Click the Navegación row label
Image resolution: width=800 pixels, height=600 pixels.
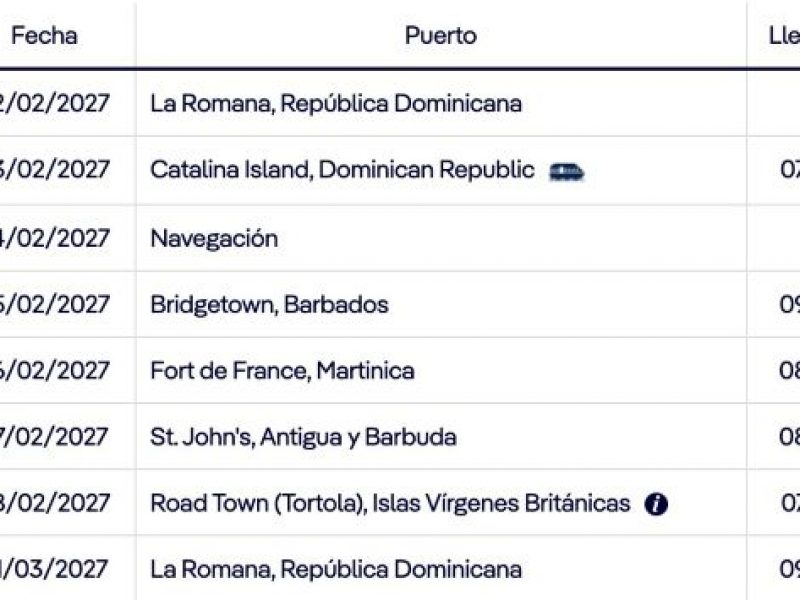pyautogui.click(x=214, y=238)
